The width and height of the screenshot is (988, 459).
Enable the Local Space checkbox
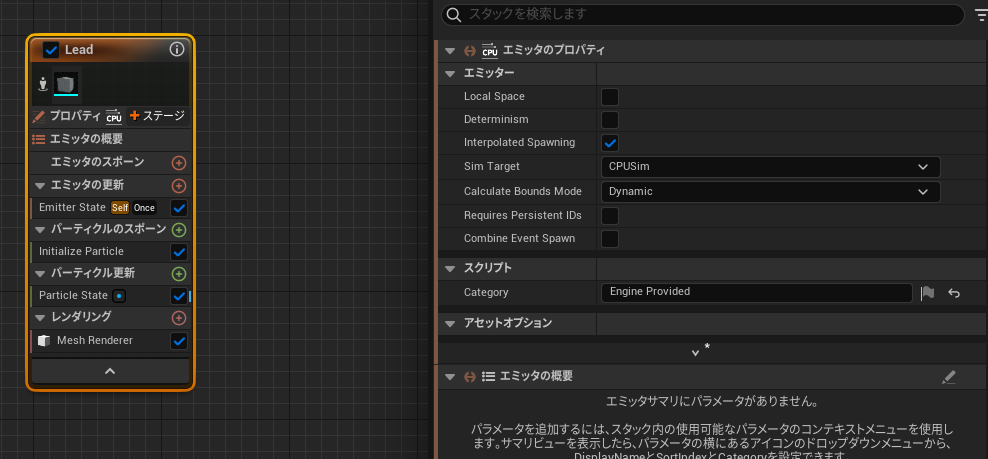[610, 97]
